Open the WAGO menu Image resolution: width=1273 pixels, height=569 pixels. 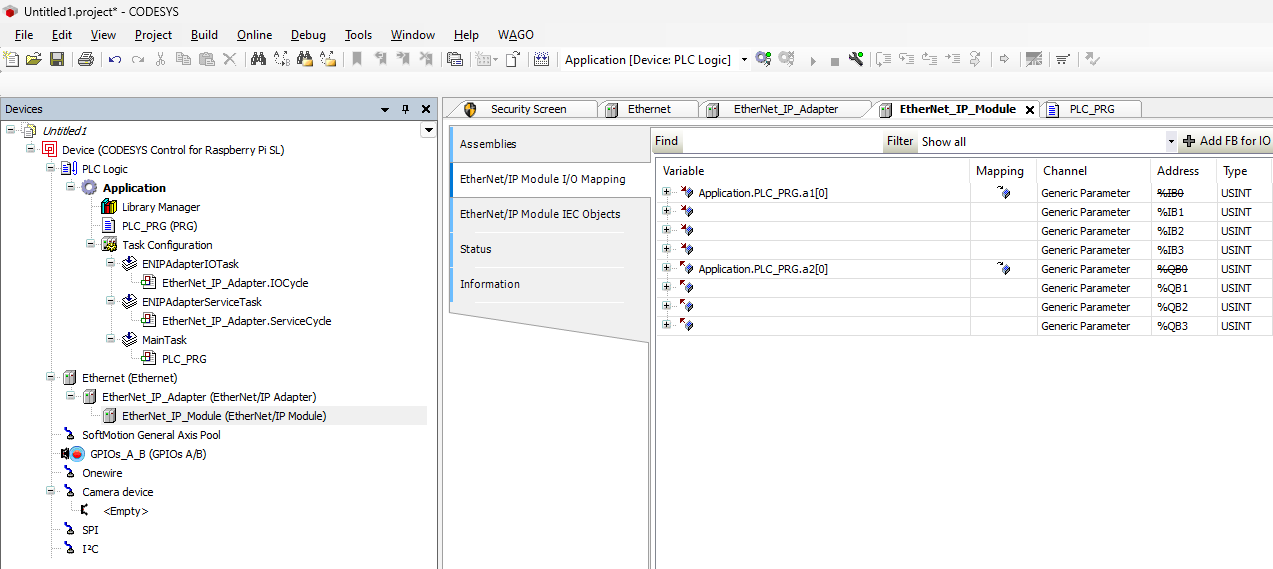pos(516,34)
